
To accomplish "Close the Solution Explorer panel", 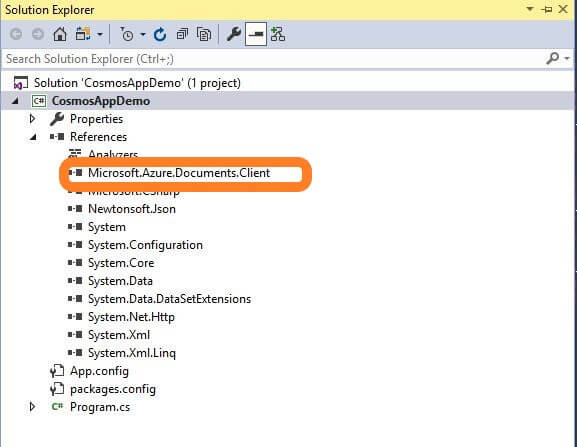I will 563,9.
